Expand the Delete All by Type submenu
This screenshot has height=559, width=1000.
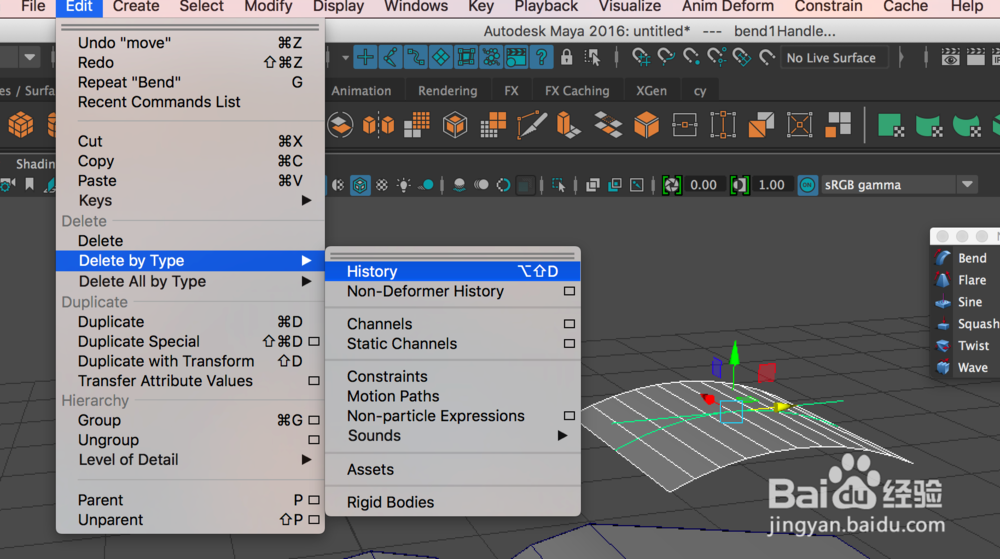[190, 281]
